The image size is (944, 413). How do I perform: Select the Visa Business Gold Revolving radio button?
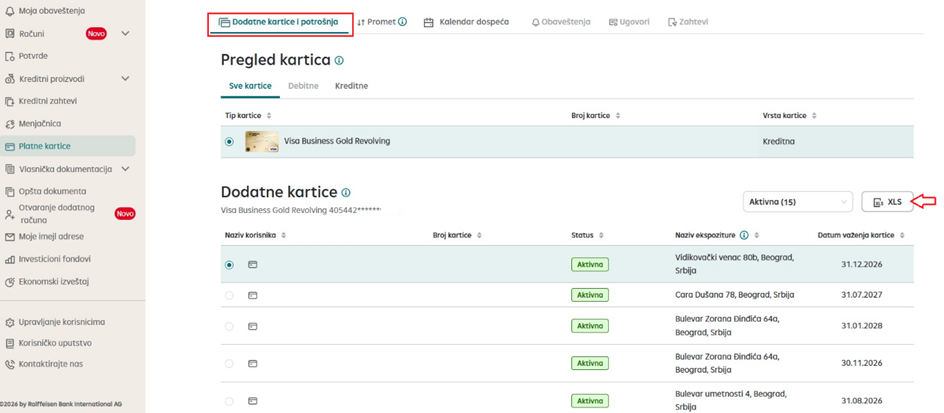[x=229, y=142]
